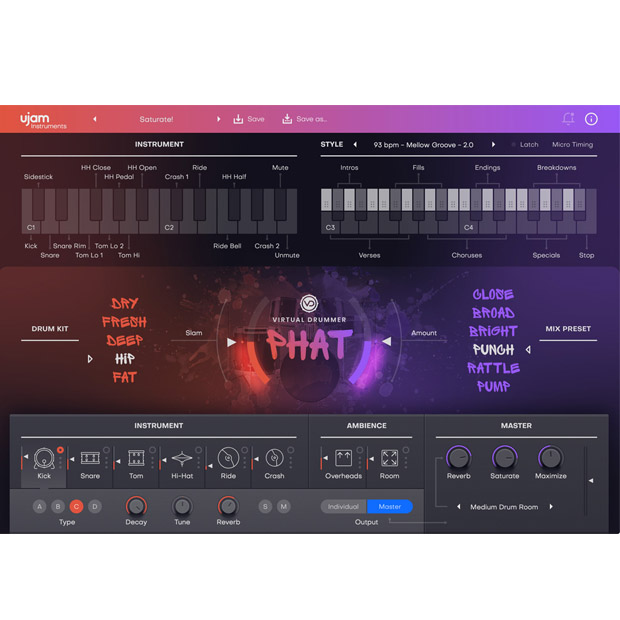The width and height of the screenshot is (620, 620).
Task: Toggle the Hi-Hat power indicator
Action: click(x=198, y=450)
